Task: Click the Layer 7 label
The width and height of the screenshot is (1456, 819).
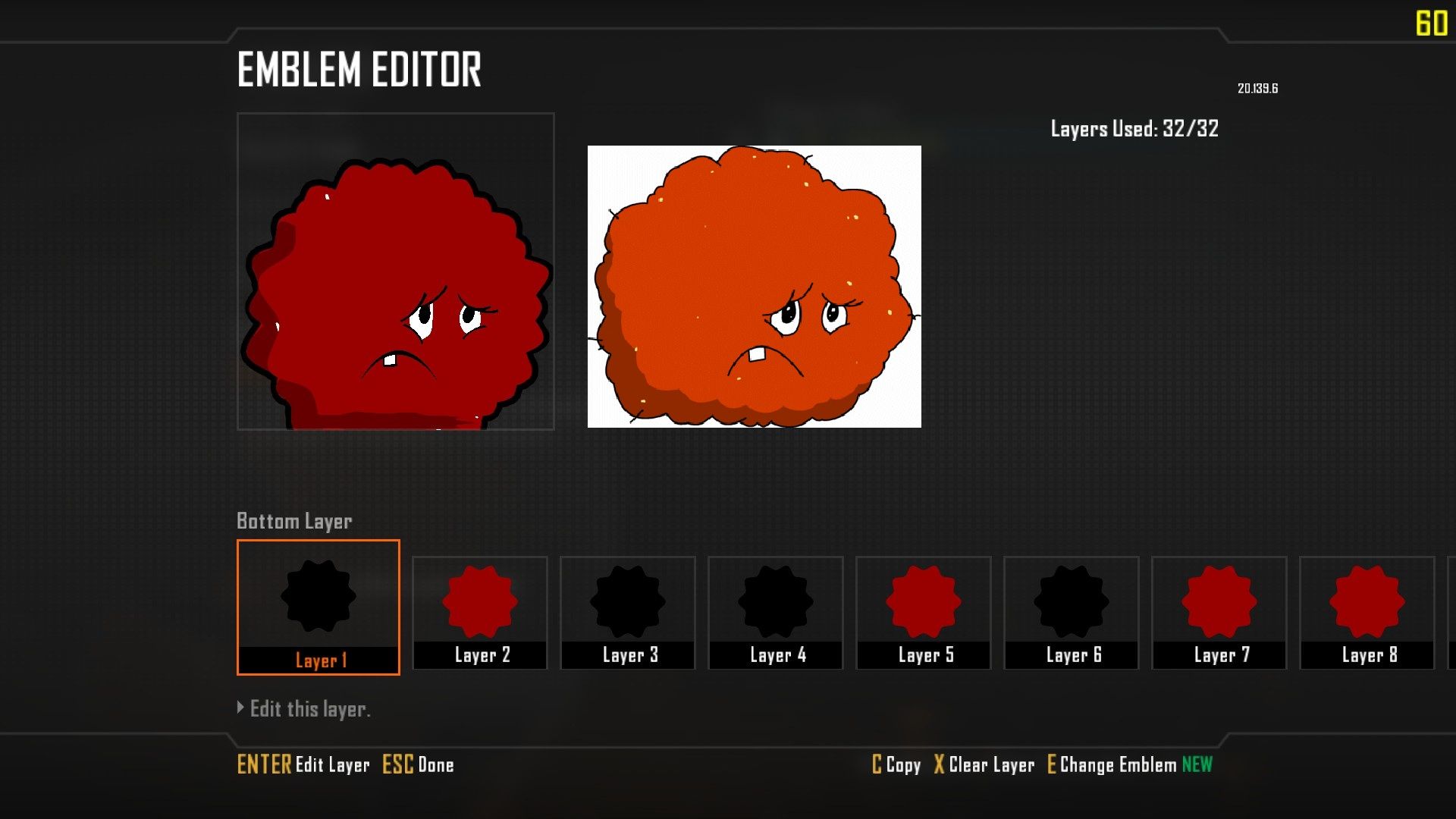Action: pyautogui.click(x=1222, y=655)
